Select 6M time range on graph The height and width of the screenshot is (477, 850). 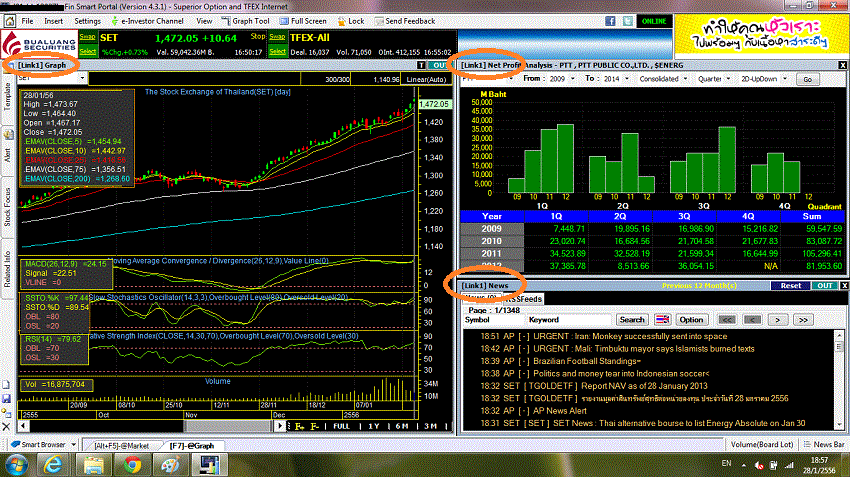[x=402, y=427]
